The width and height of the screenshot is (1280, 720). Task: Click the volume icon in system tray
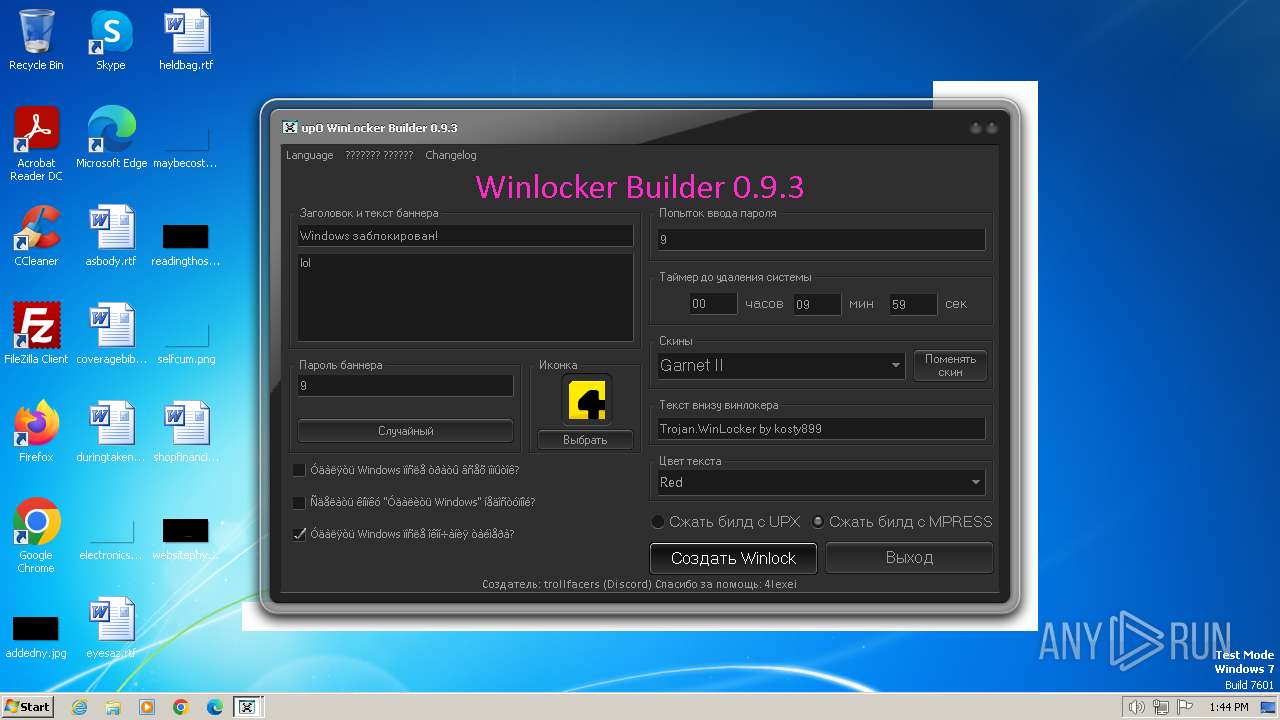[x=1136, y=707]
